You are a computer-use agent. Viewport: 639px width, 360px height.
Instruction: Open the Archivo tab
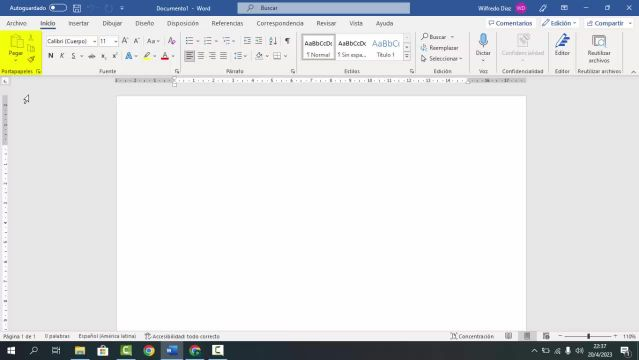click(x=16, y=23)
